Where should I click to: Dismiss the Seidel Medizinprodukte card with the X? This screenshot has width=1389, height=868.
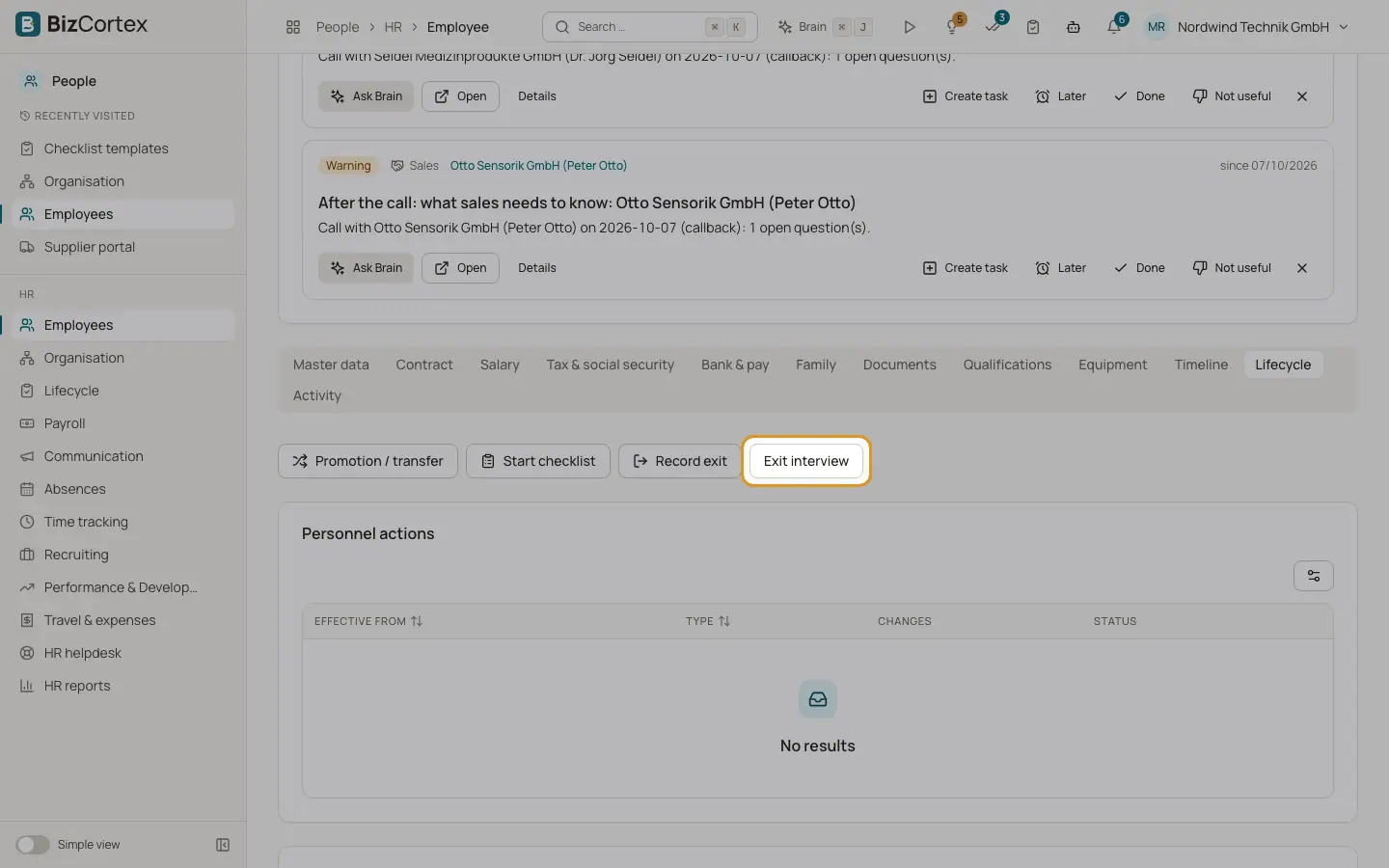(x=1302, y=96)
